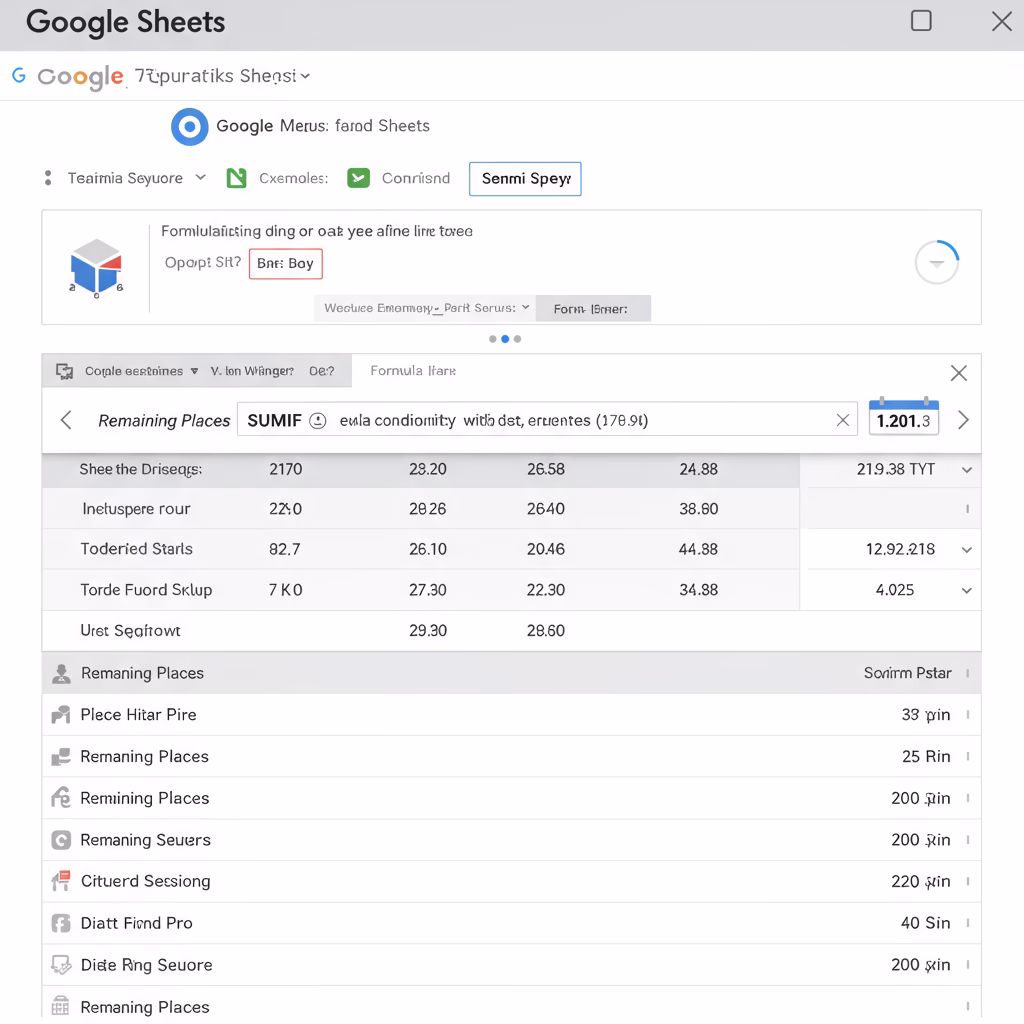Select the Shee the Driseqgs row label

[x=140, y=470]
